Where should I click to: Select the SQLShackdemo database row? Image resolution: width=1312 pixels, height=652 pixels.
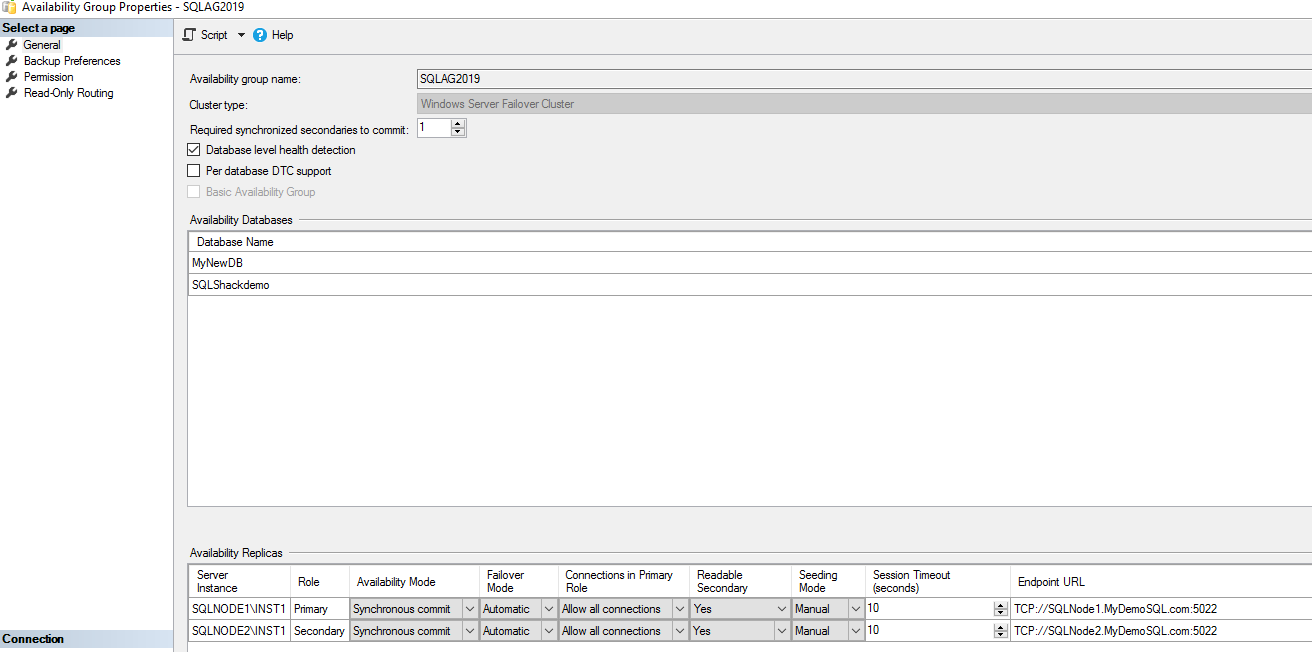(749, 285)
